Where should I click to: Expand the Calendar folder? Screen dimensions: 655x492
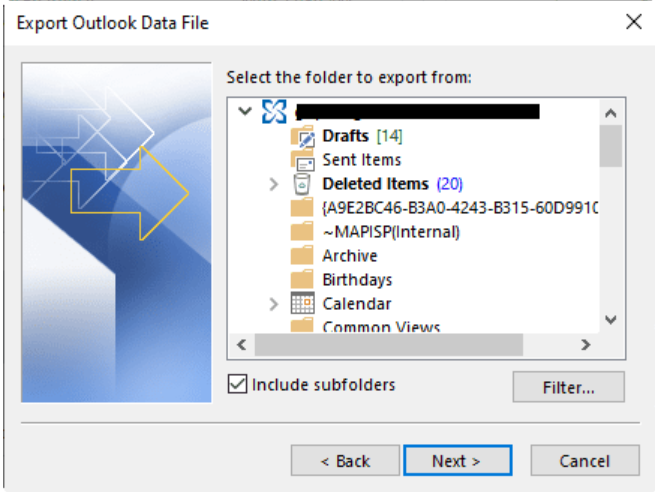coord(274,304)
